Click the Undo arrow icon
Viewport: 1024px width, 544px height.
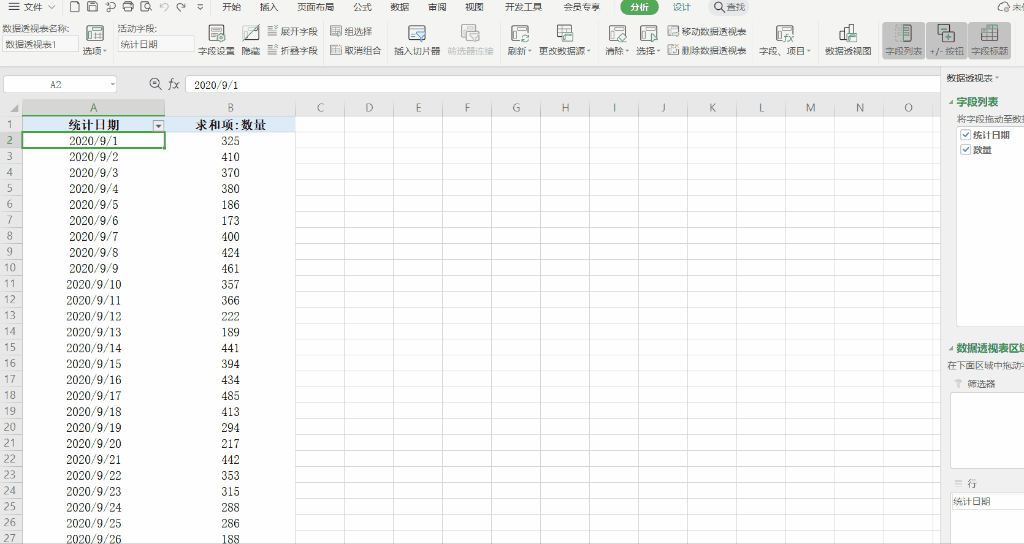click(x=164, y=7)
